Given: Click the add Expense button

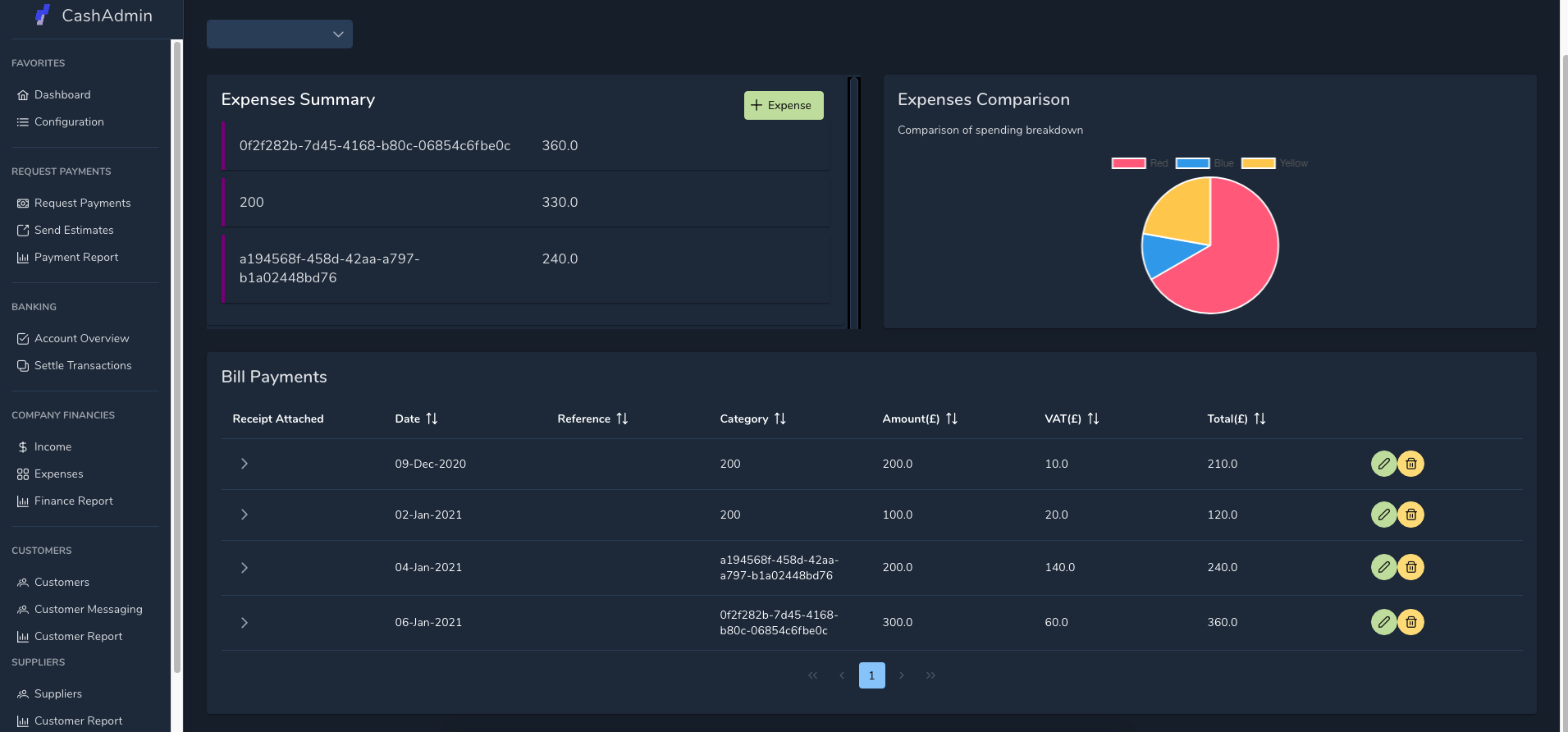Looking at the screenshot, I should pyautogui.click(x=783, y=105).
